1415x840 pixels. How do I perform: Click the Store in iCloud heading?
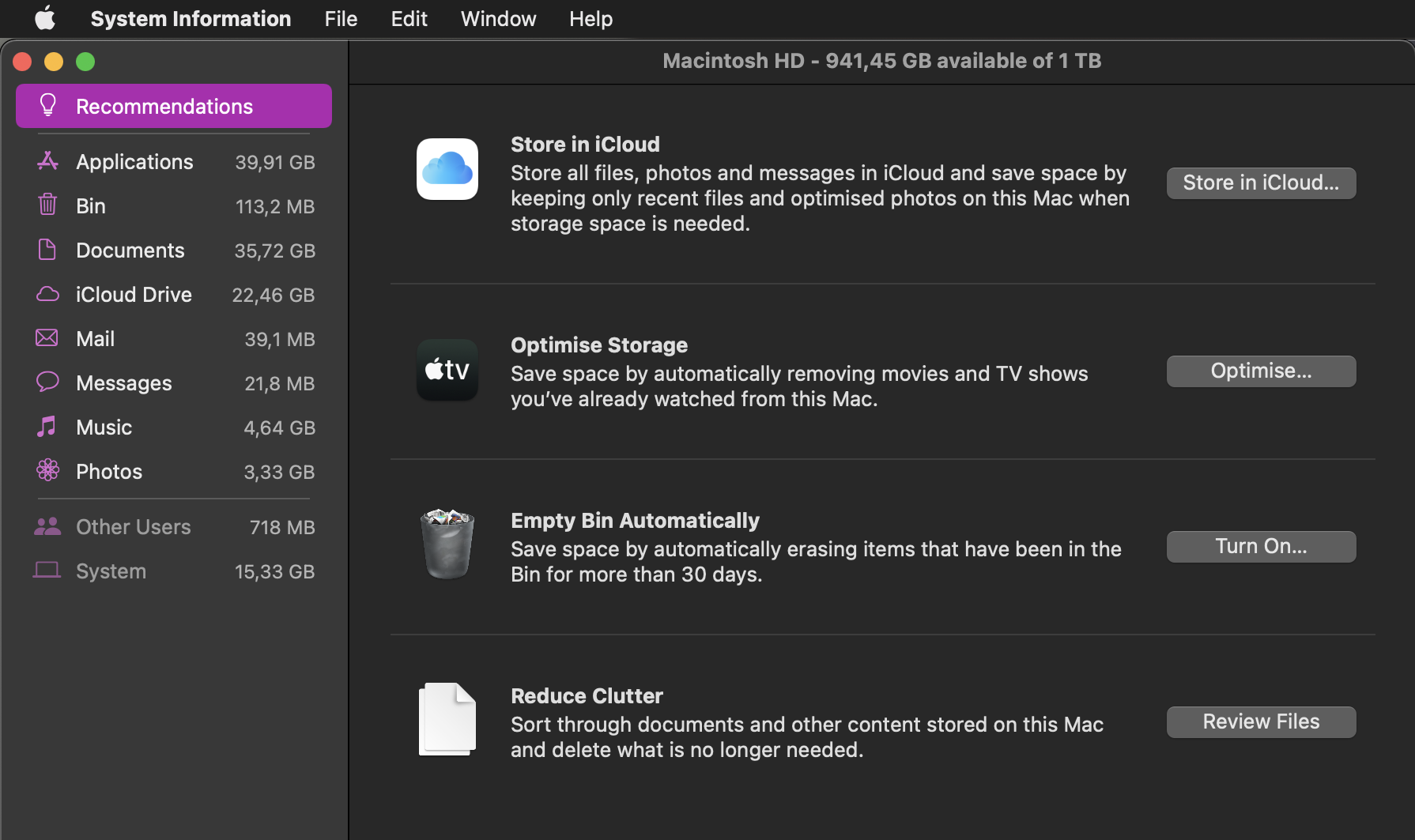tap(585, 145)
